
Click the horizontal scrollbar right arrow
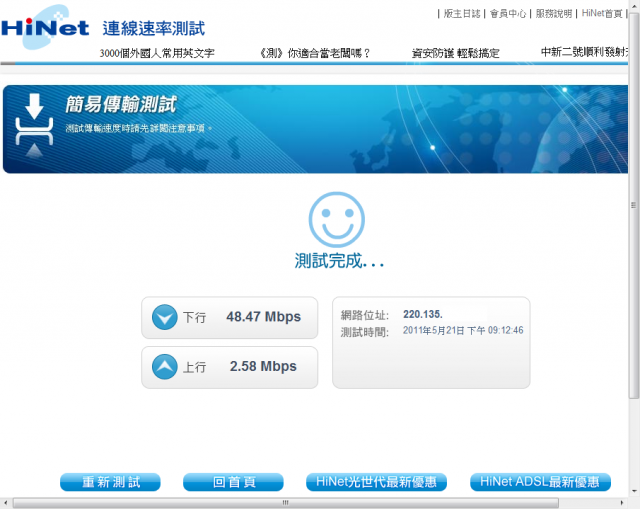622,502
